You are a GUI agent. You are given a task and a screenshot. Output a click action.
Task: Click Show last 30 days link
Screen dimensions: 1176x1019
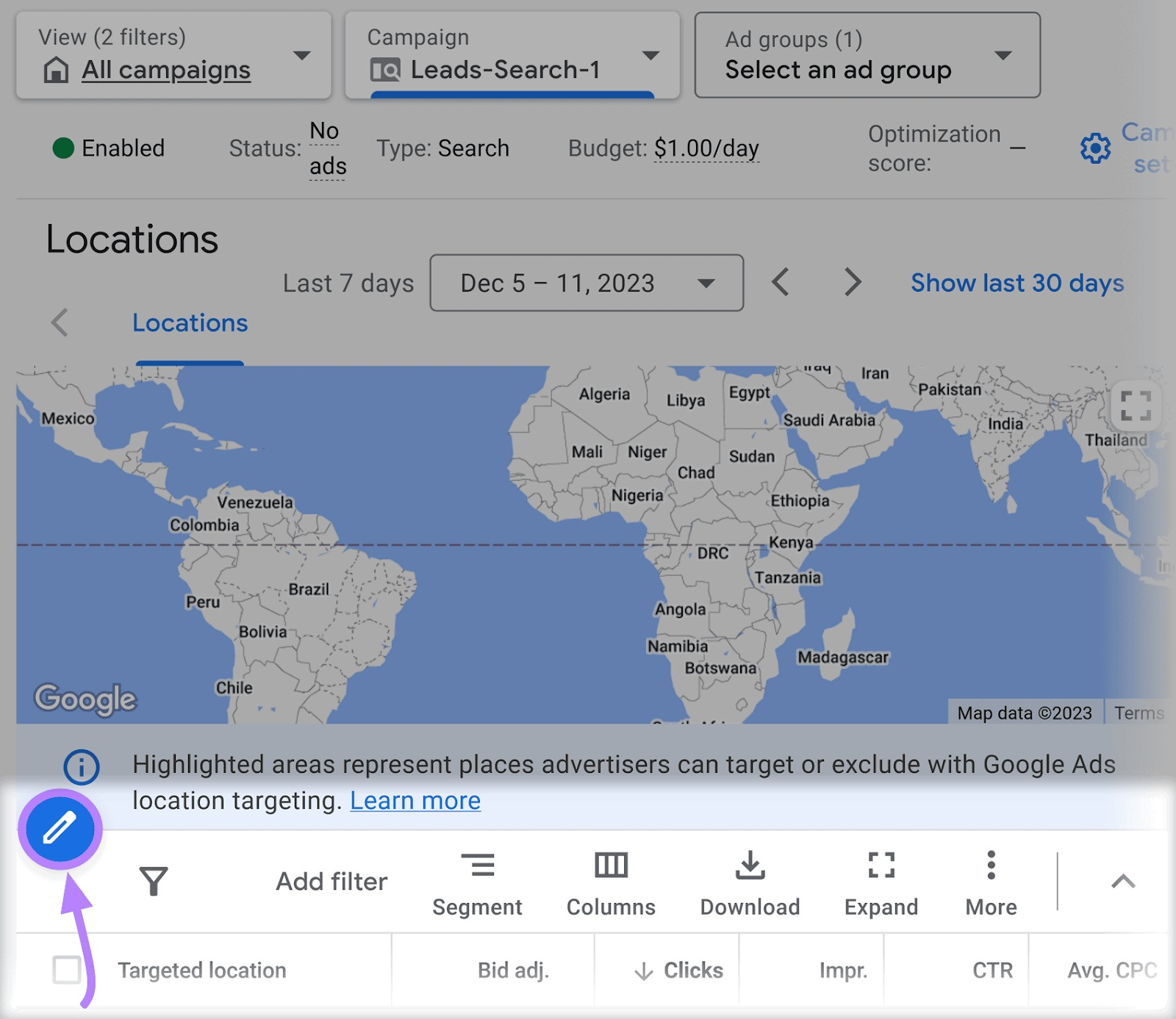(x=1017, y=283)
